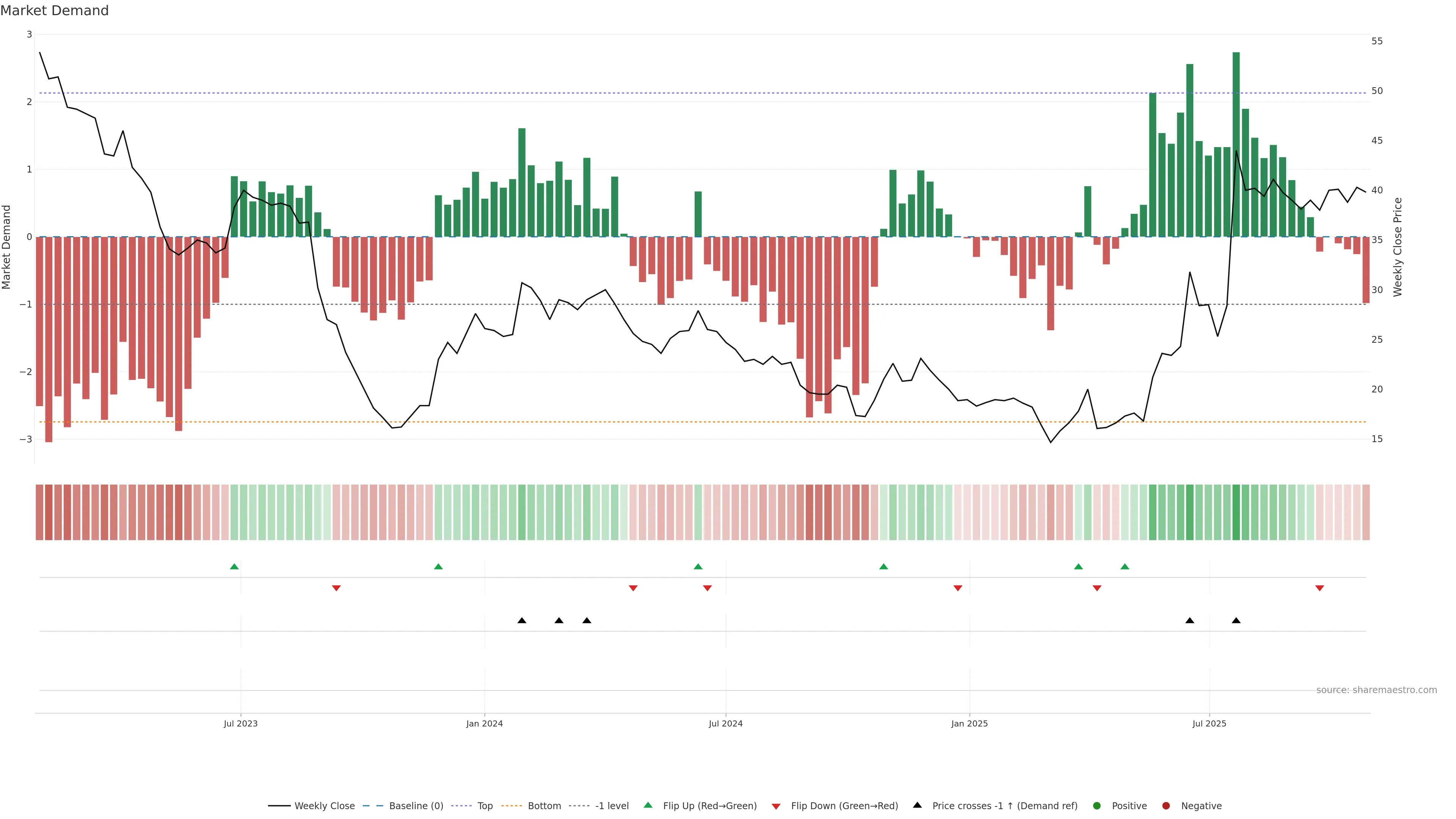Click the black marker just before Jul 2025
This screenshot has height=819, width=1456.
tap(1190, 621)
